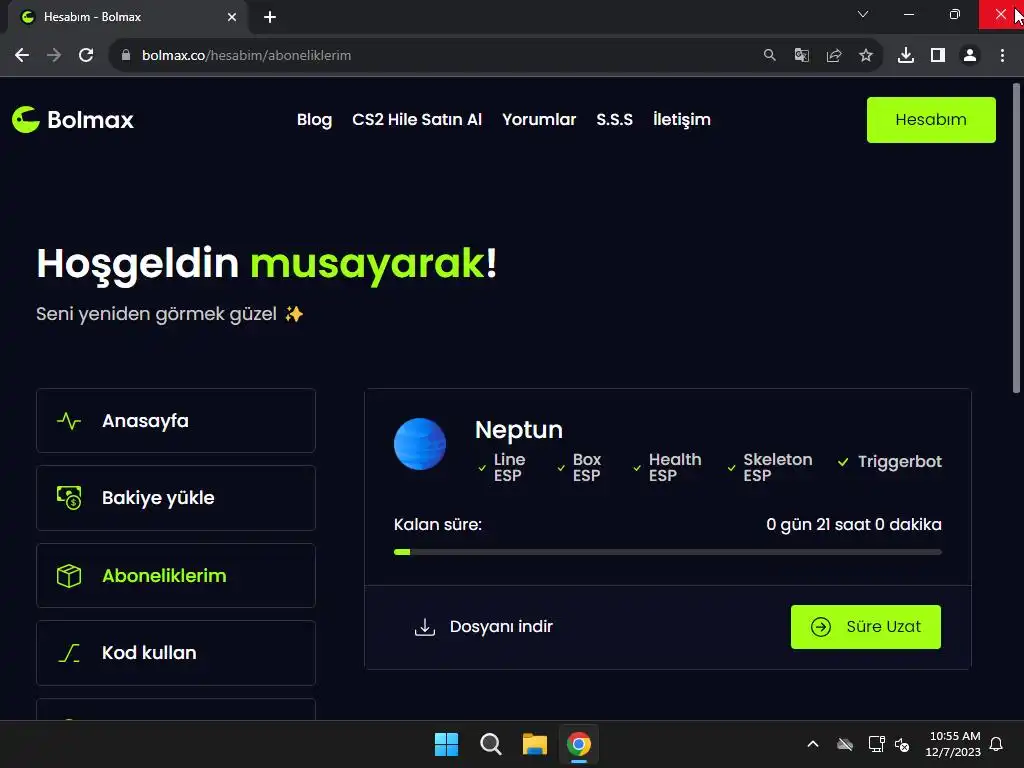Image resolution: width=1024 pixels, height=768 pixels.
Task: Click Dosyanı indir download link
Action: 483,627
